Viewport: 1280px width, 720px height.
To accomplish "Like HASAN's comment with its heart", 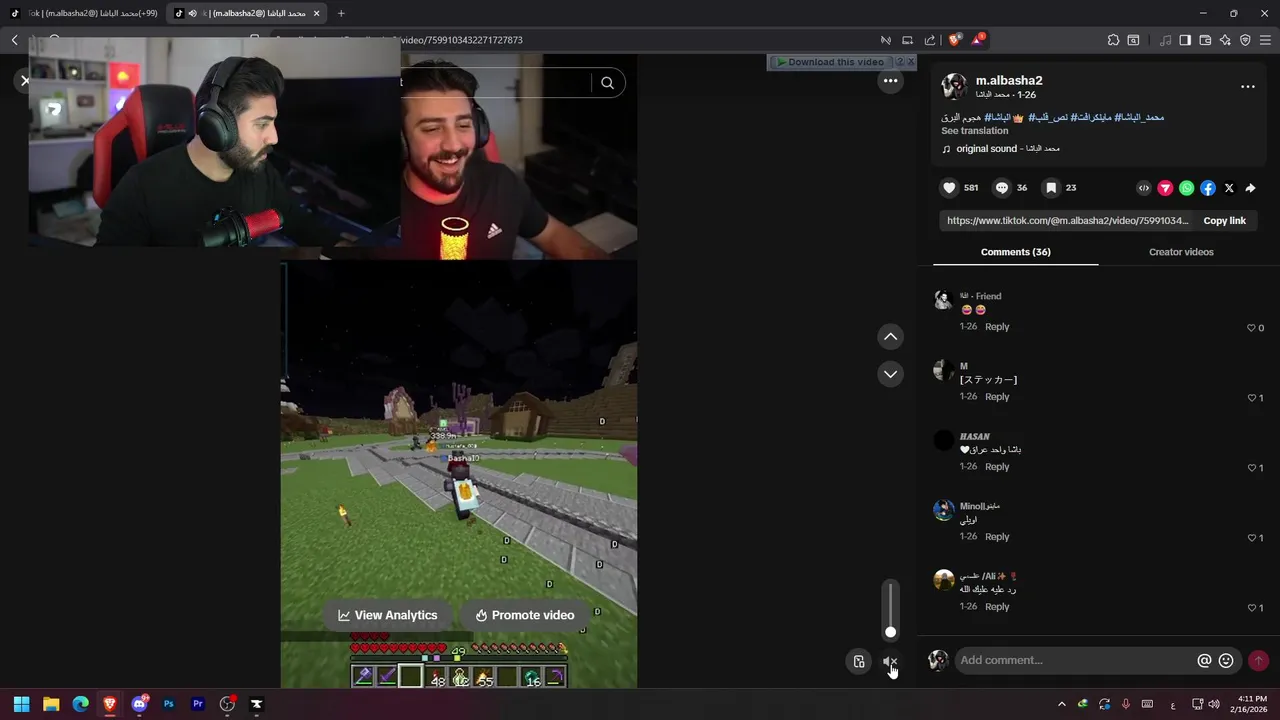I will point(1251,468).
